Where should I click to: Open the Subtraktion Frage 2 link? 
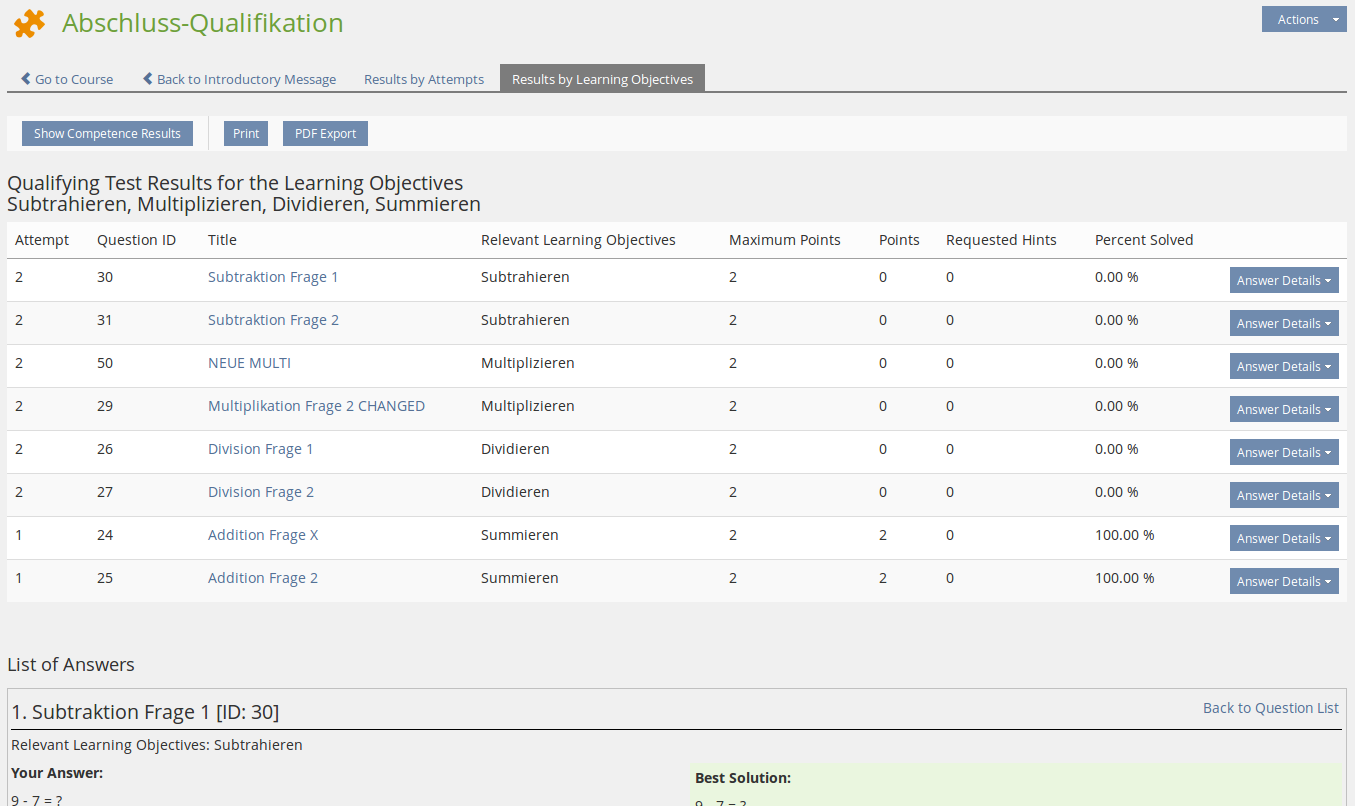[273, 320]
